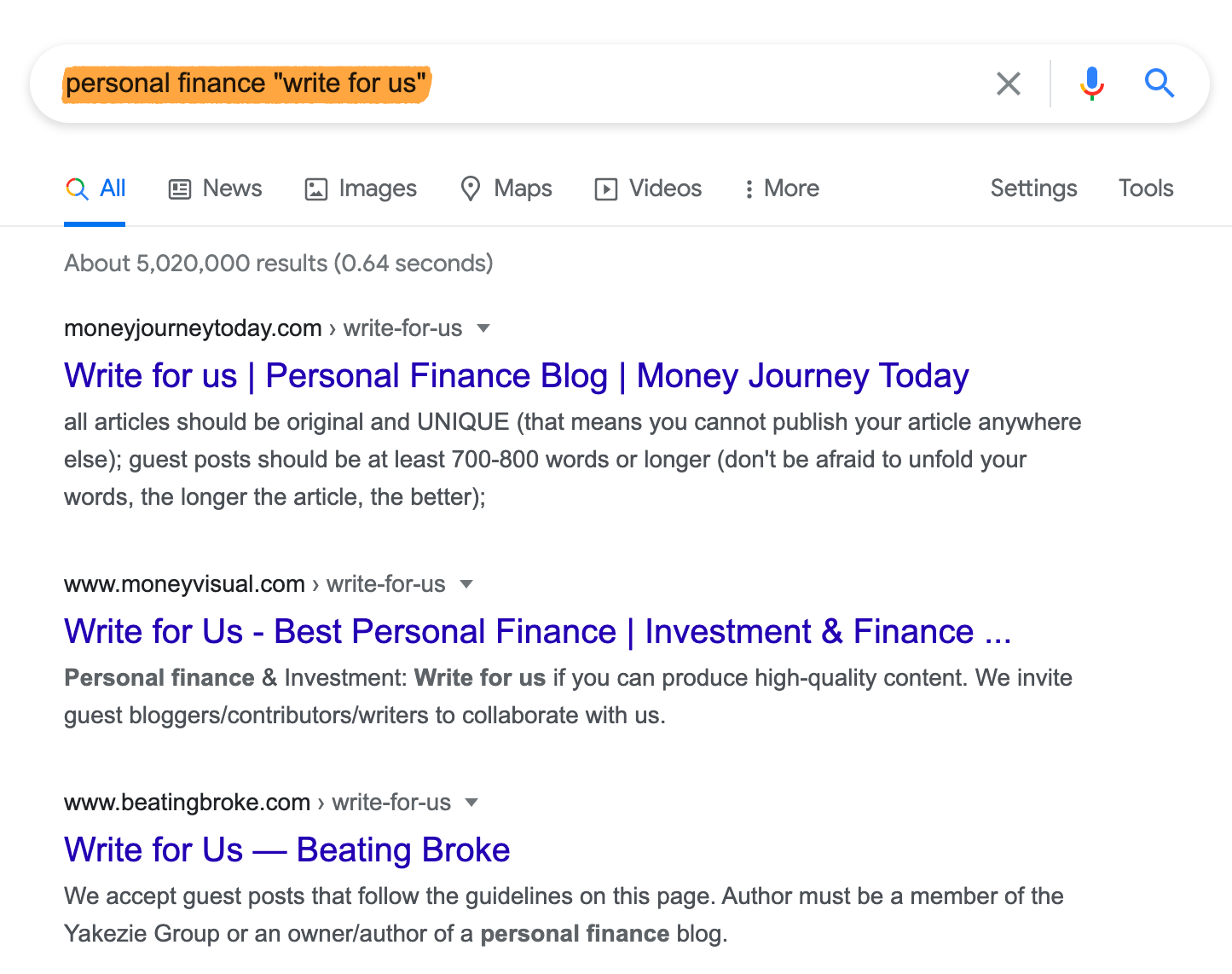Start voice search with the microphone icon
This screenshot has height=974, width=1232.
pos(1091,84)
